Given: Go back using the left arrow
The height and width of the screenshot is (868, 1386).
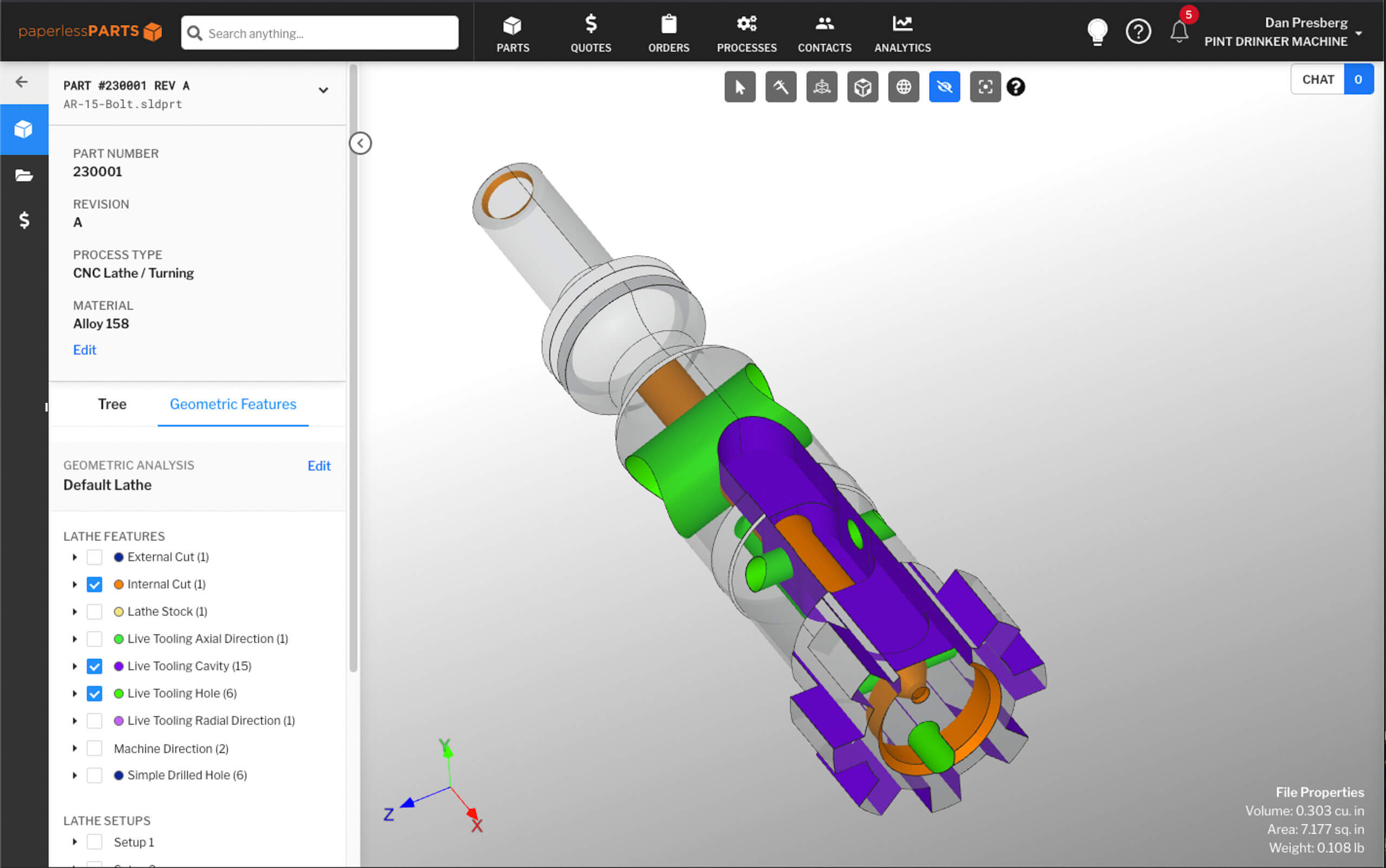Looking at the screenshot, I should pyautogui.click(x=22, y=82).
